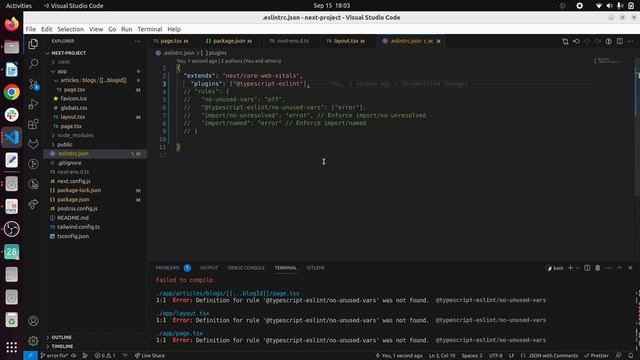Click ./app/layout.tsx link in terminal
The width and height of the screenshot is (640, 360).
pyautogui.click(x=183, y=313)
